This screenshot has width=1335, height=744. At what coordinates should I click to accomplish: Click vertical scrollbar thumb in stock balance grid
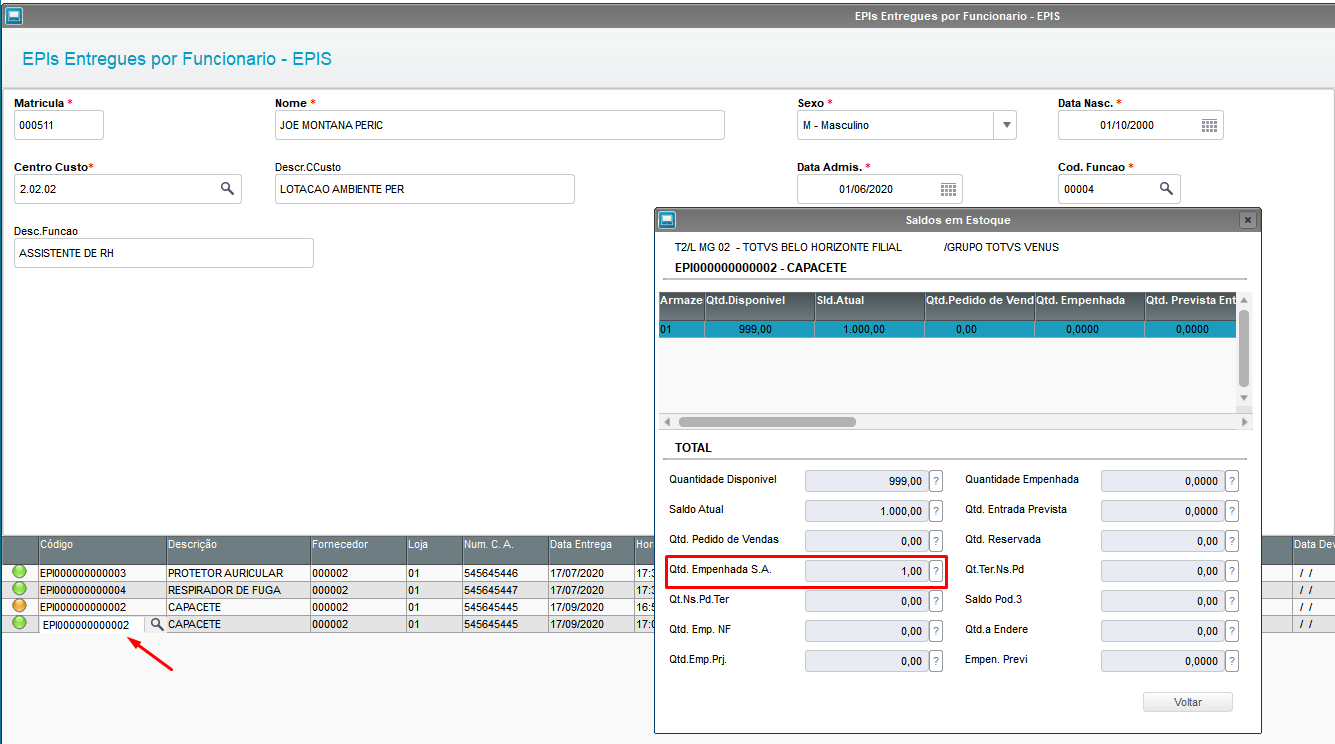[x=1244, y=347]
